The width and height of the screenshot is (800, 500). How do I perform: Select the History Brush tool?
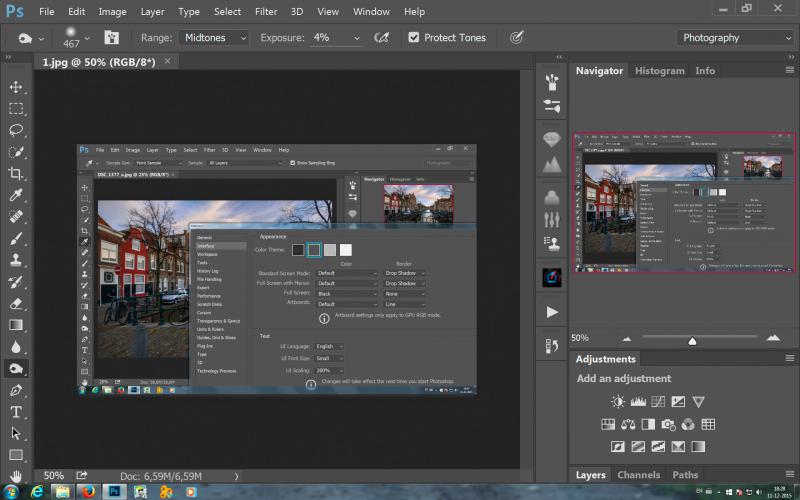pos(16,282)
